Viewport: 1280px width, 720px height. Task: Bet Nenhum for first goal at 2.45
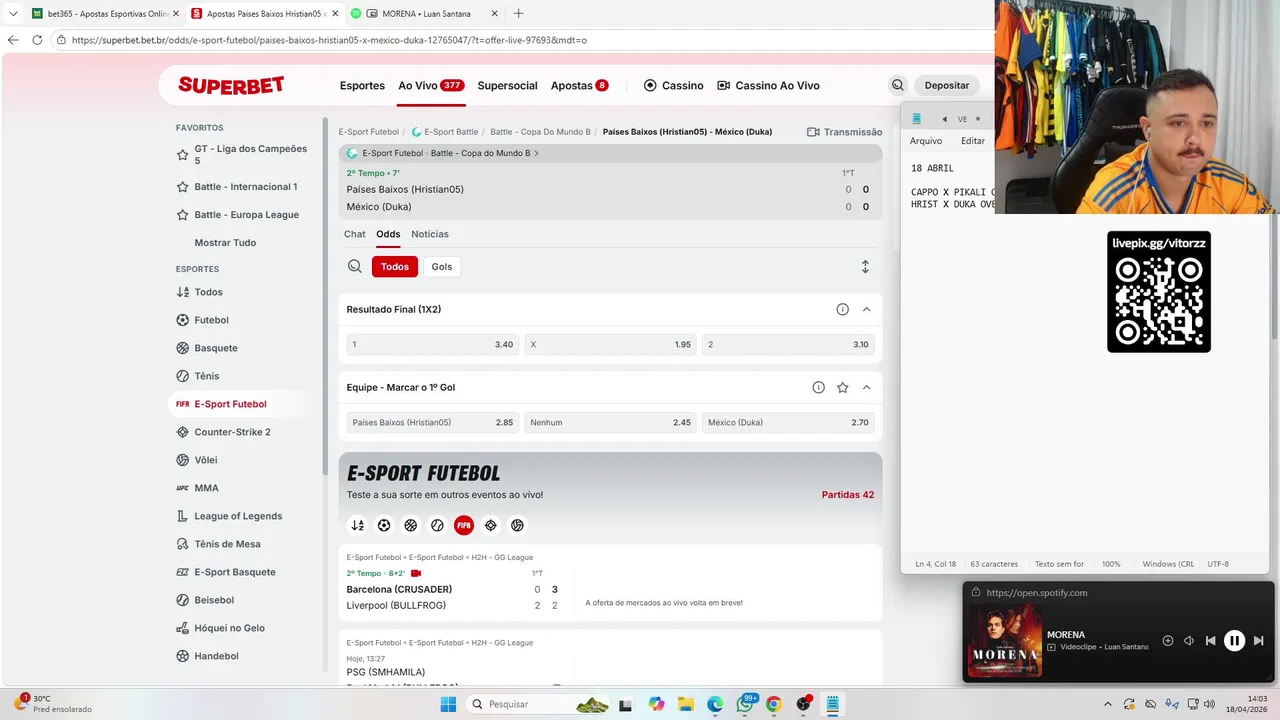[x=610, y=422]
